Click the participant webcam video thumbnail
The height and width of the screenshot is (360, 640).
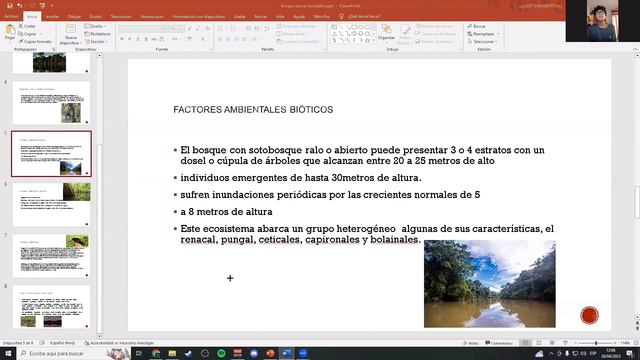click(x=602, y=21)
